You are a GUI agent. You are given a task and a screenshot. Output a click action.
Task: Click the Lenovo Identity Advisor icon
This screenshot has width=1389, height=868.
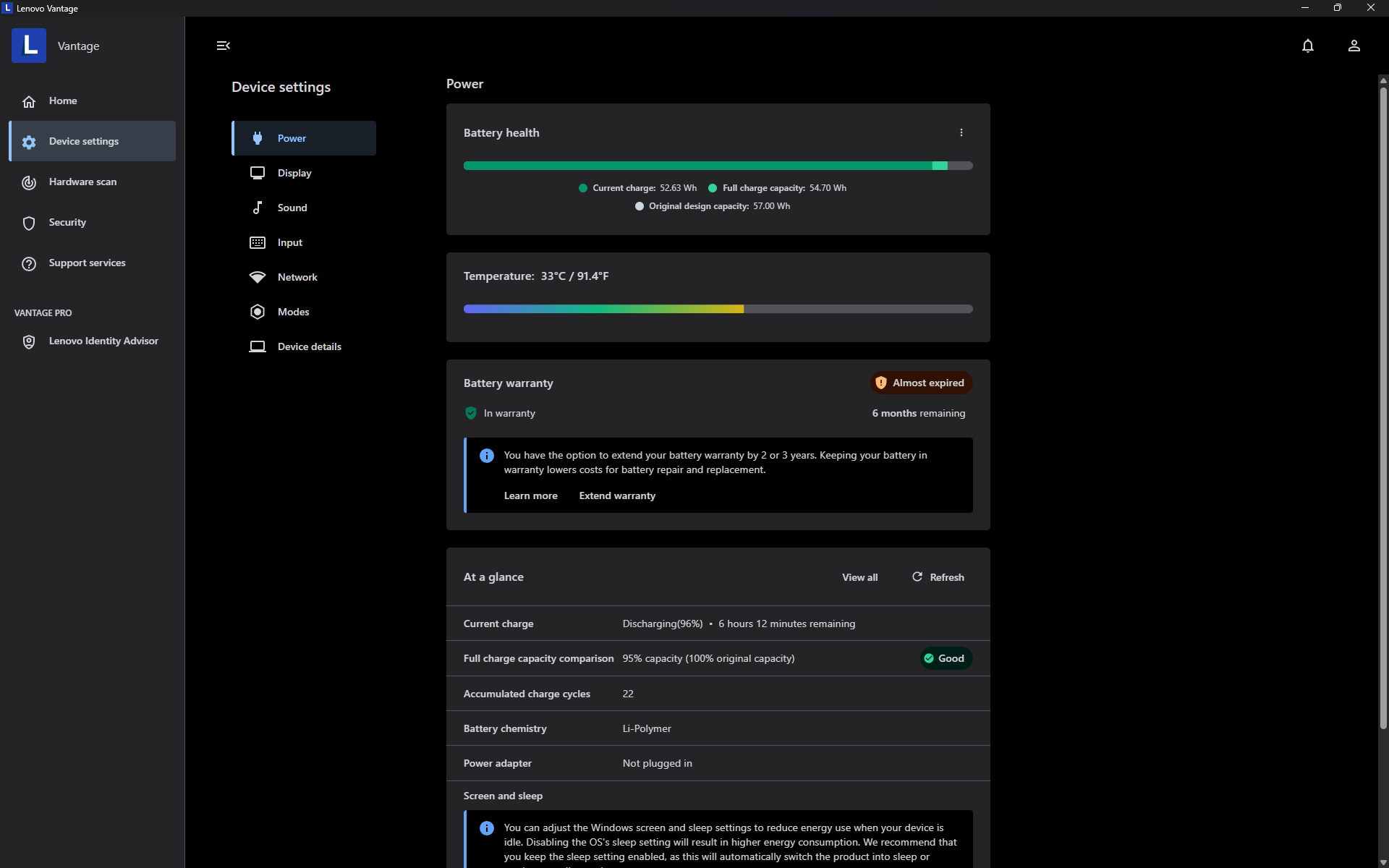click(x=29, y=341)
